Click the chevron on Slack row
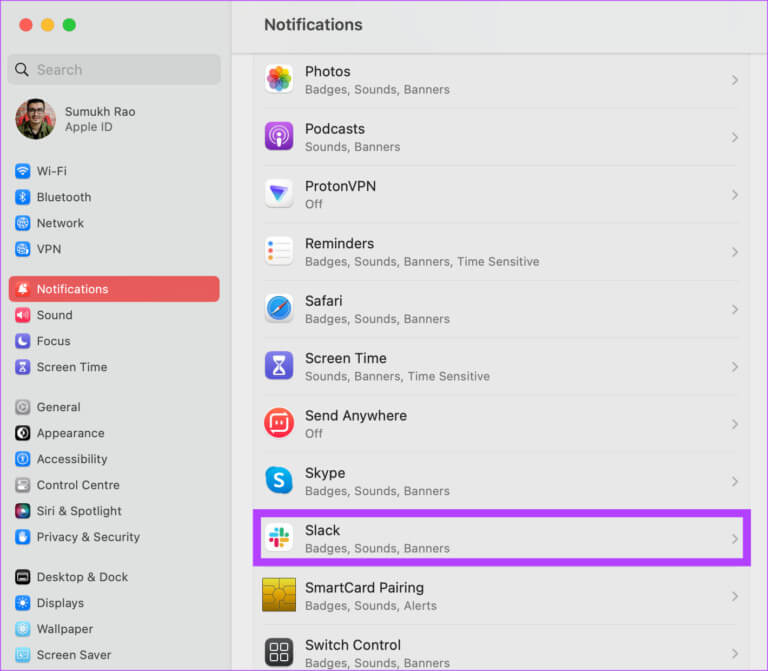This screenshot has width=768, height=671. [735, 538]
